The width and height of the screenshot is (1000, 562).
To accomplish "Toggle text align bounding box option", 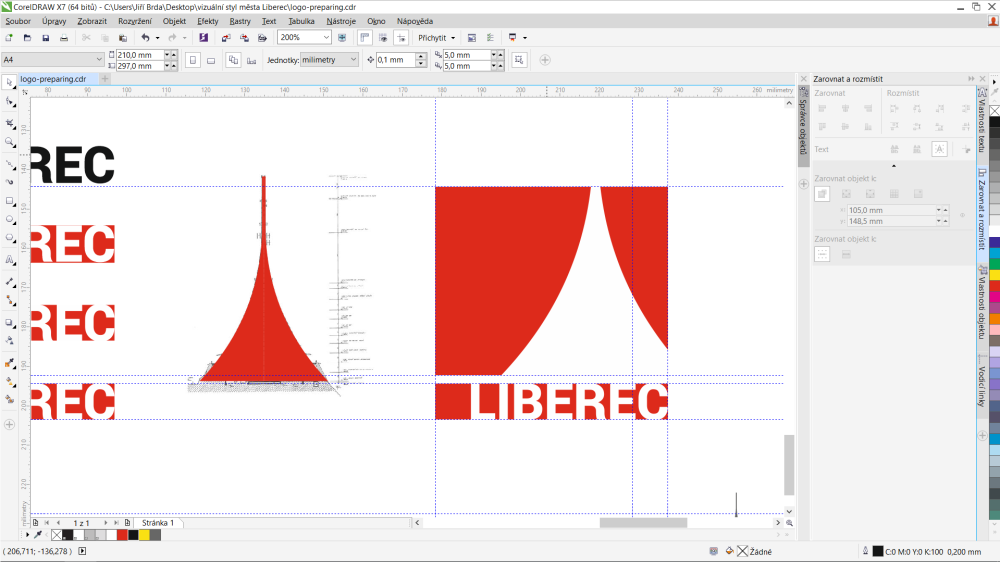I will tap(939, 149).
